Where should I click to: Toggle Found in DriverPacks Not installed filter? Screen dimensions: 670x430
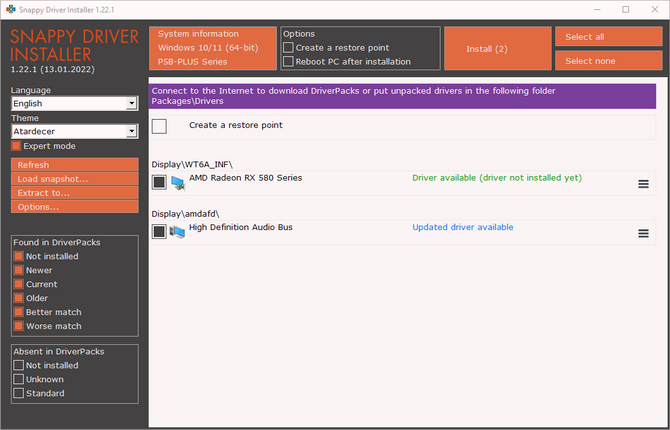click(18, 256)
